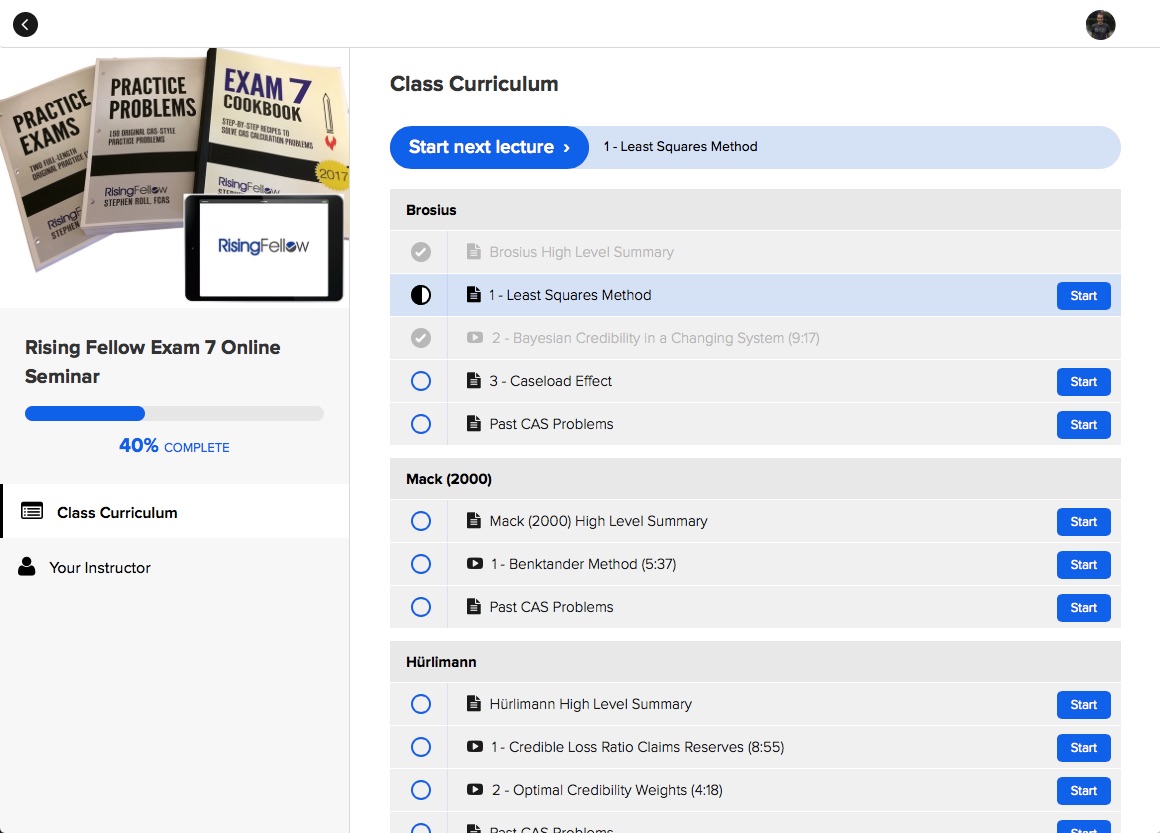Screen dimensions: 1160x833
Task: Toggle completion circle for Benktander Method
Action: pyautogui.click(x=421, y=564)
